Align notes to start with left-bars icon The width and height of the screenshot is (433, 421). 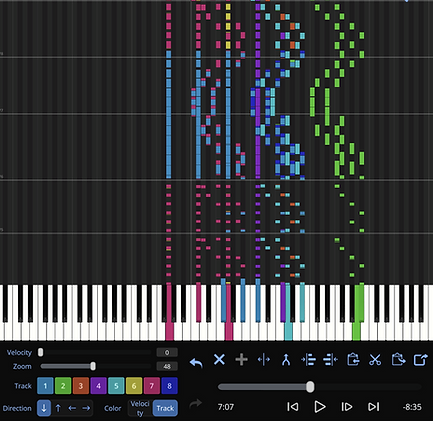[x=308, y=360]
